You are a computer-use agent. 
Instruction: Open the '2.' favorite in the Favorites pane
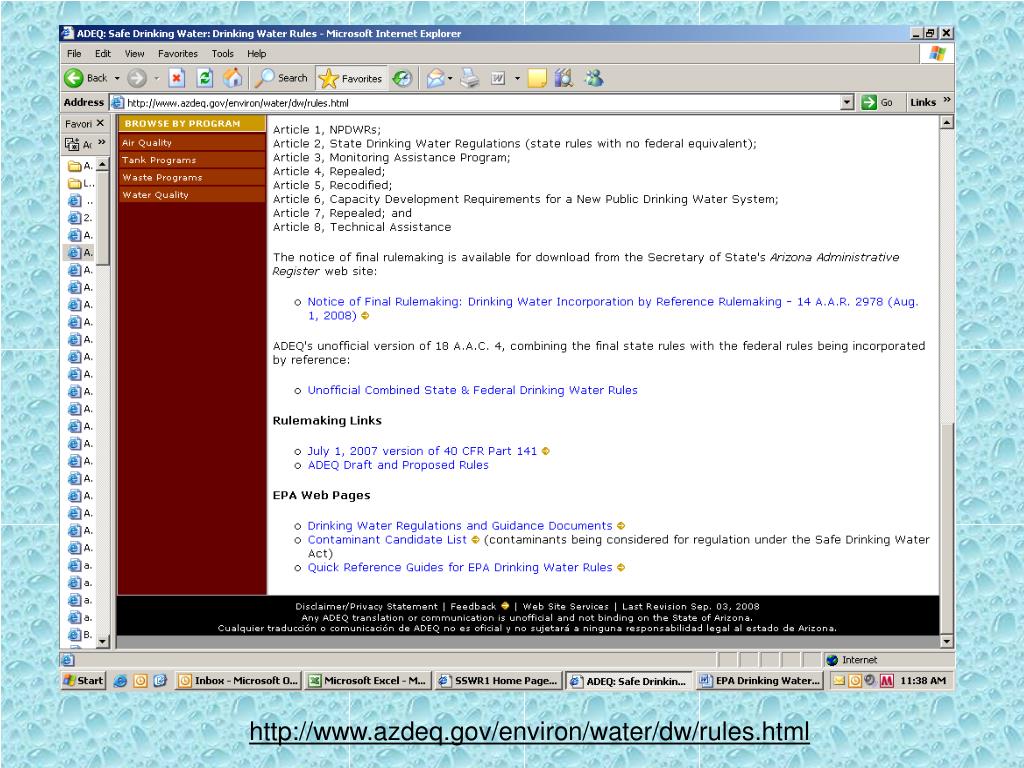pyautogui.click(x=81, y=218)
